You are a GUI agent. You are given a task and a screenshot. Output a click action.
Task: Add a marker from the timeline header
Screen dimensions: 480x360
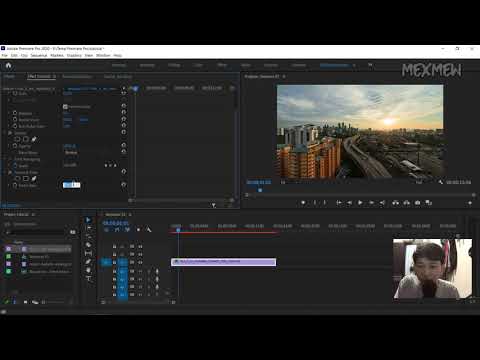pos(138,230)
